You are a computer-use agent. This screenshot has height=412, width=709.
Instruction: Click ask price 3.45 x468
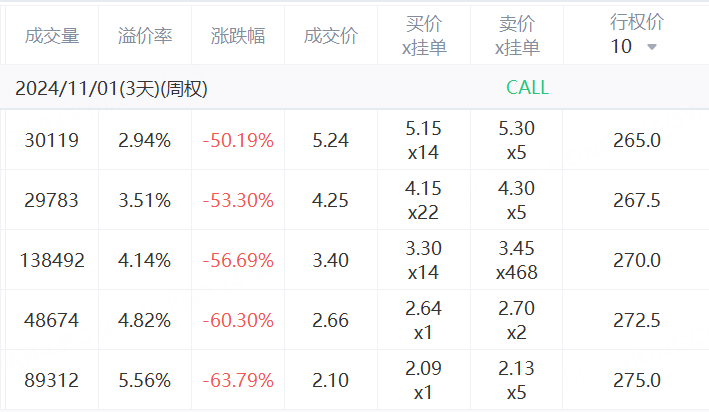[517, 260]
